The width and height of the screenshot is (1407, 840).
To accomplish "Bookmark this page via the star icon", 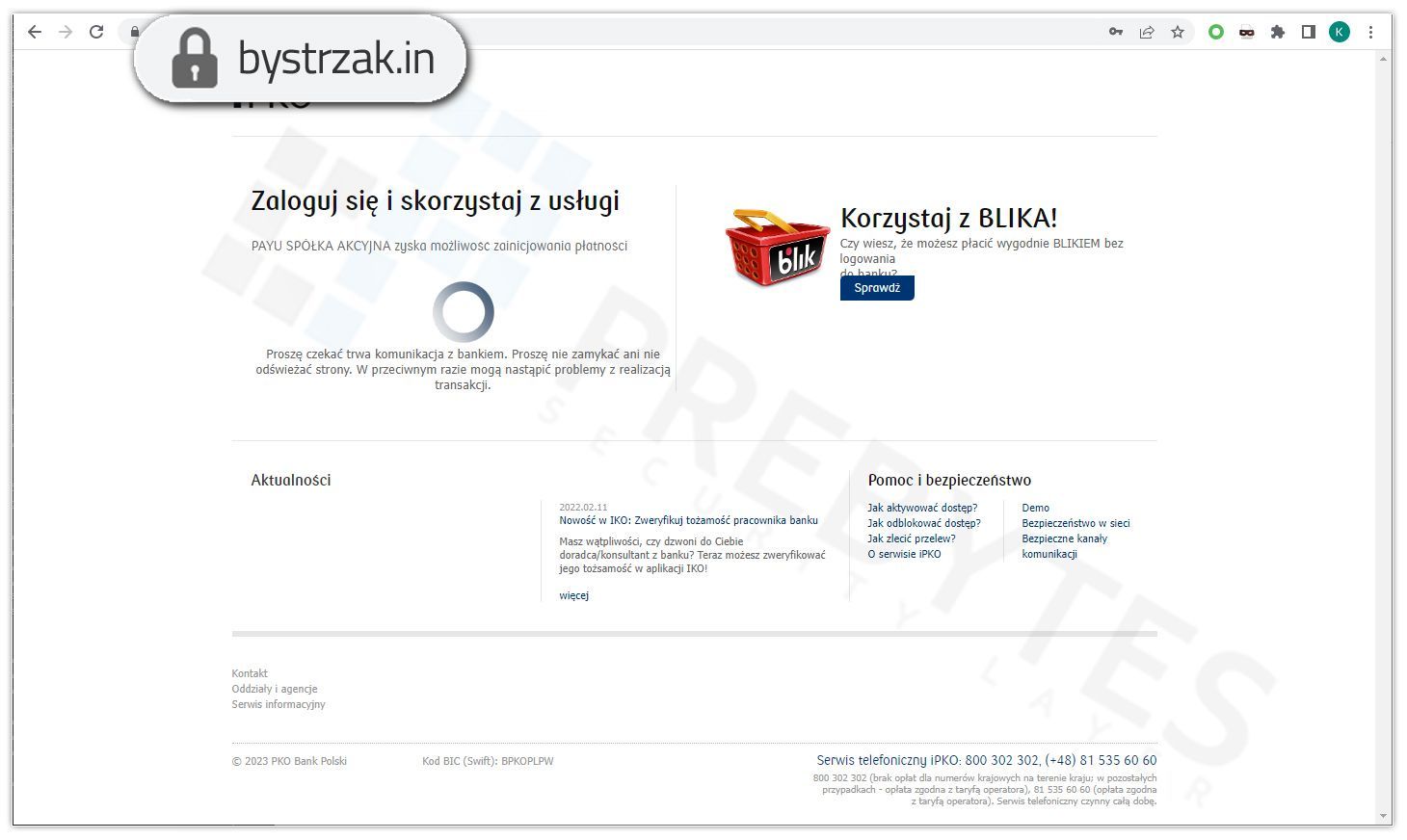I will coord(1177,31).
